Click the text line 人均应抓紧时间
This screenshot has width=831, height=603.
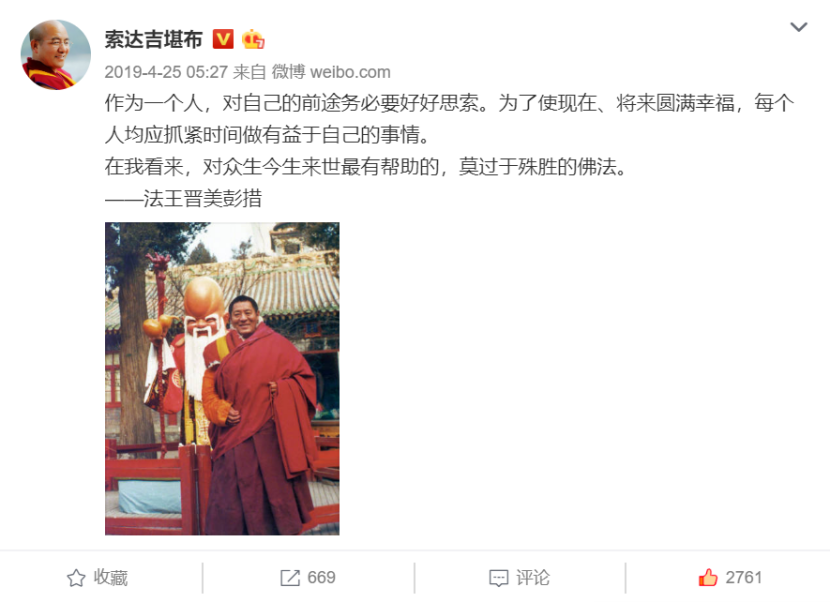click(267, 135)
